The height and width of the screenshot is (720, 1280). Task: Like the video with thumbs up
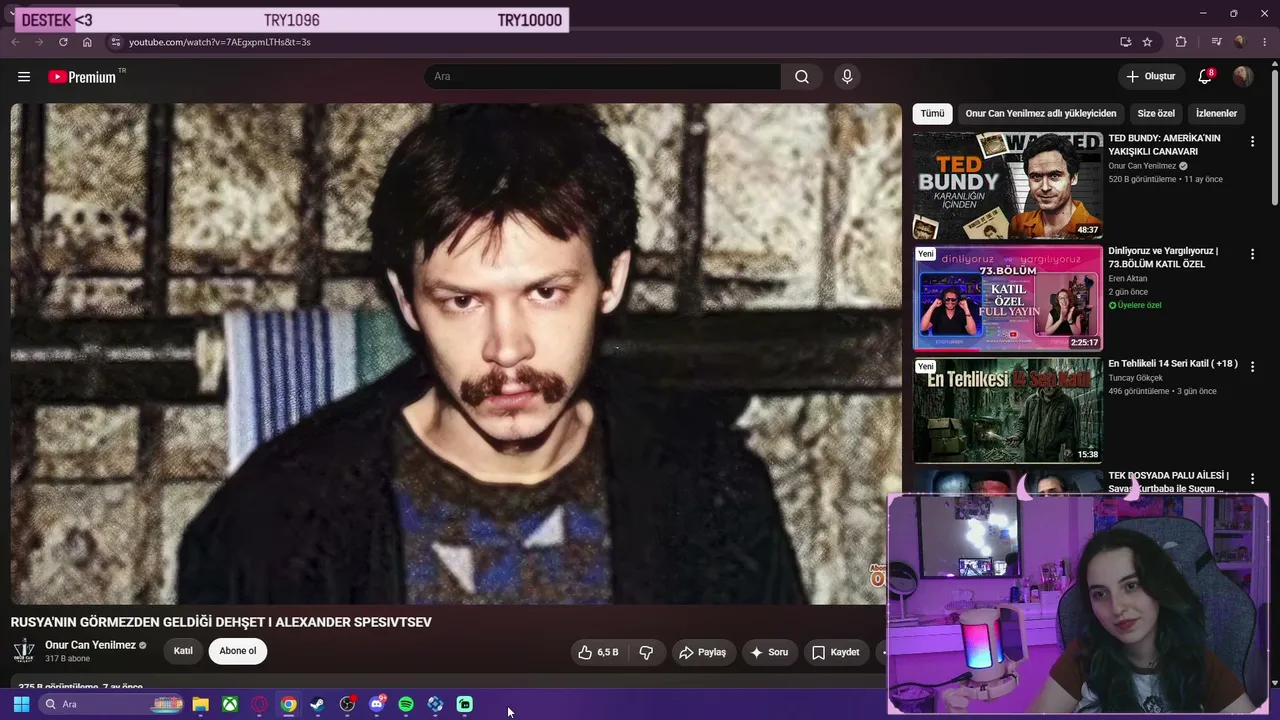pyautogui.click(x=597, y=652)
